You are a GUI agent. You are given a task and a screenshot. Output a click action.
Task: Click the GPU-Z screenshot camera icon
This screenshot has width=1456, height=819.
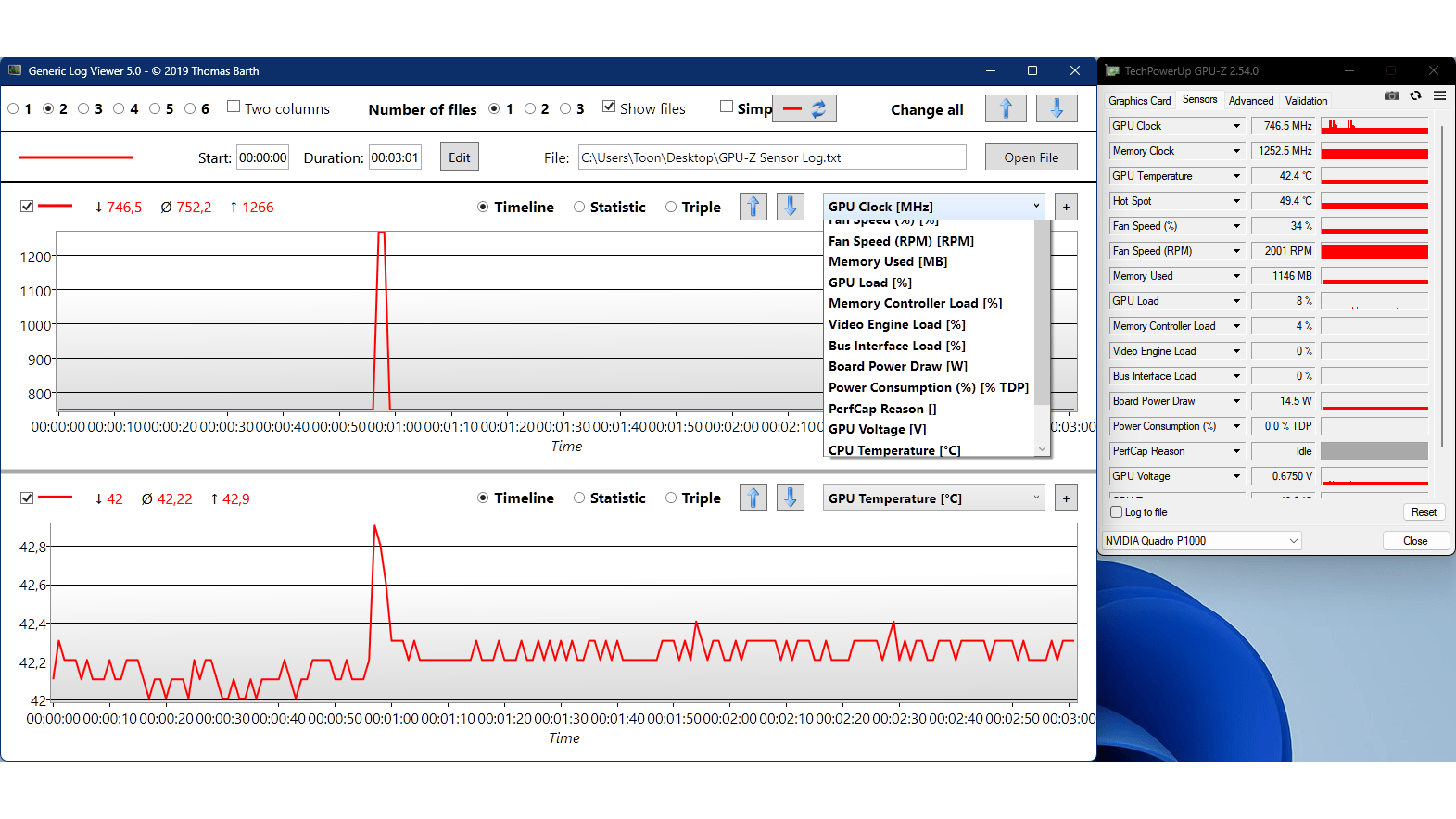pos(1391,96)
